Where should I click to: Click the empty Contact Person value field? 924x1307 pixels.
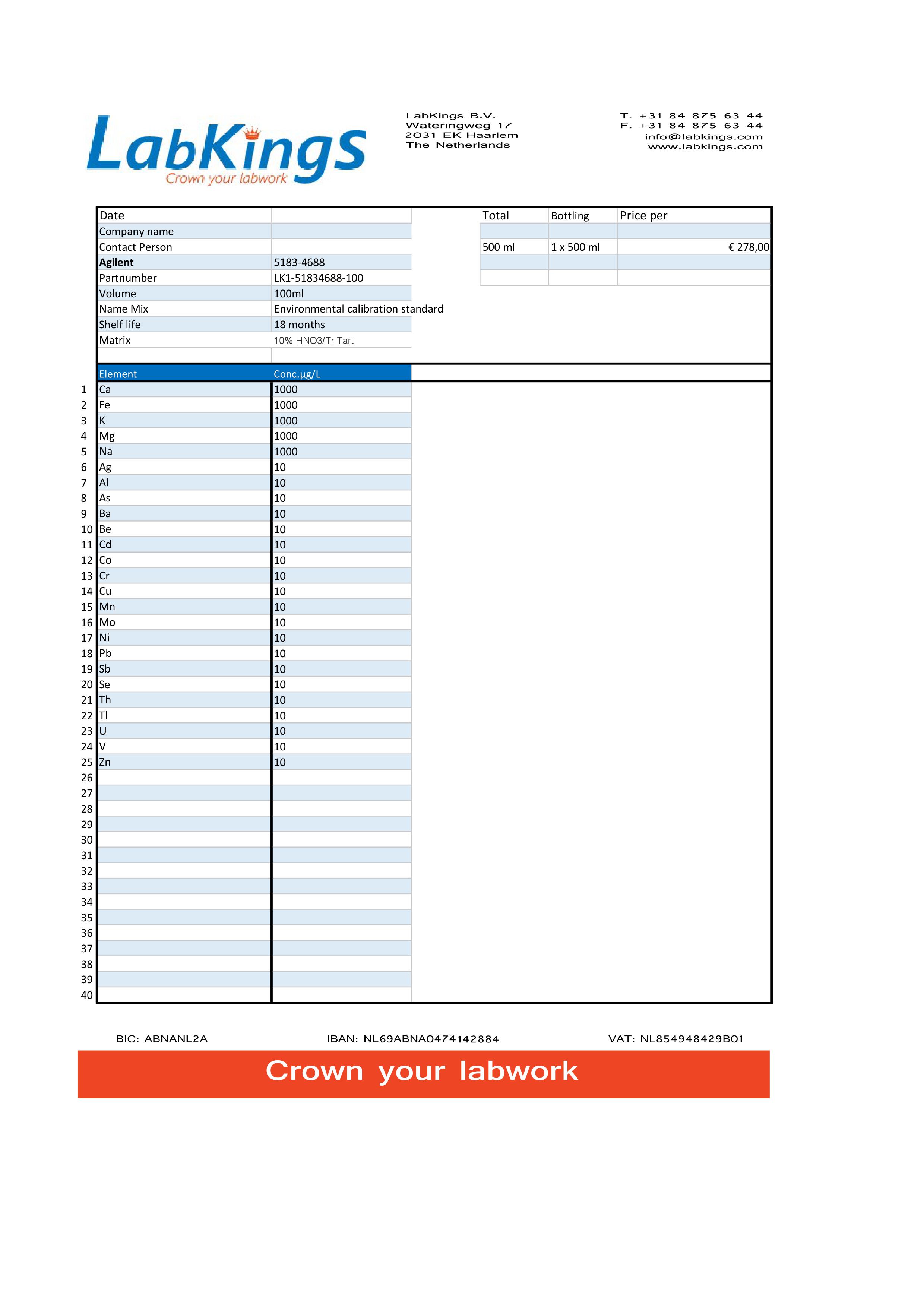[341, 247]
